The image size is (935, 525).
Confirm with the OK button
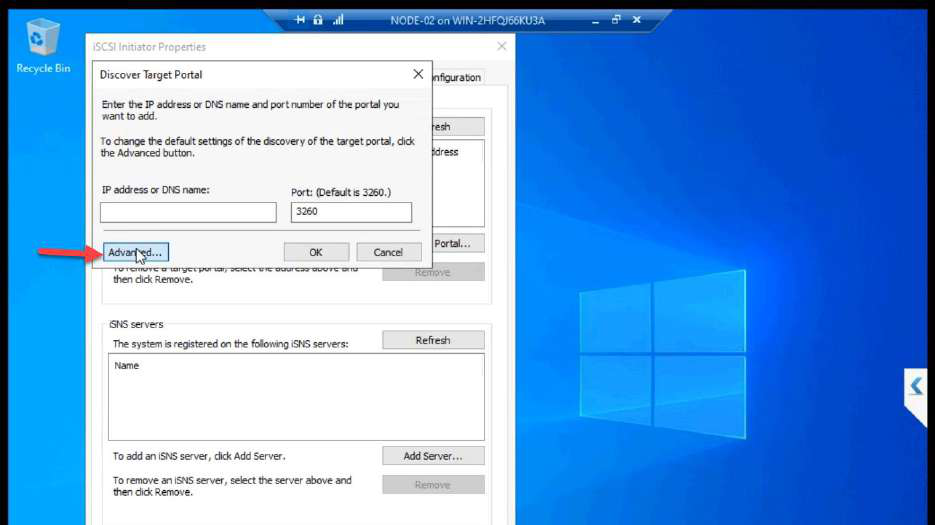pos(316,252)
